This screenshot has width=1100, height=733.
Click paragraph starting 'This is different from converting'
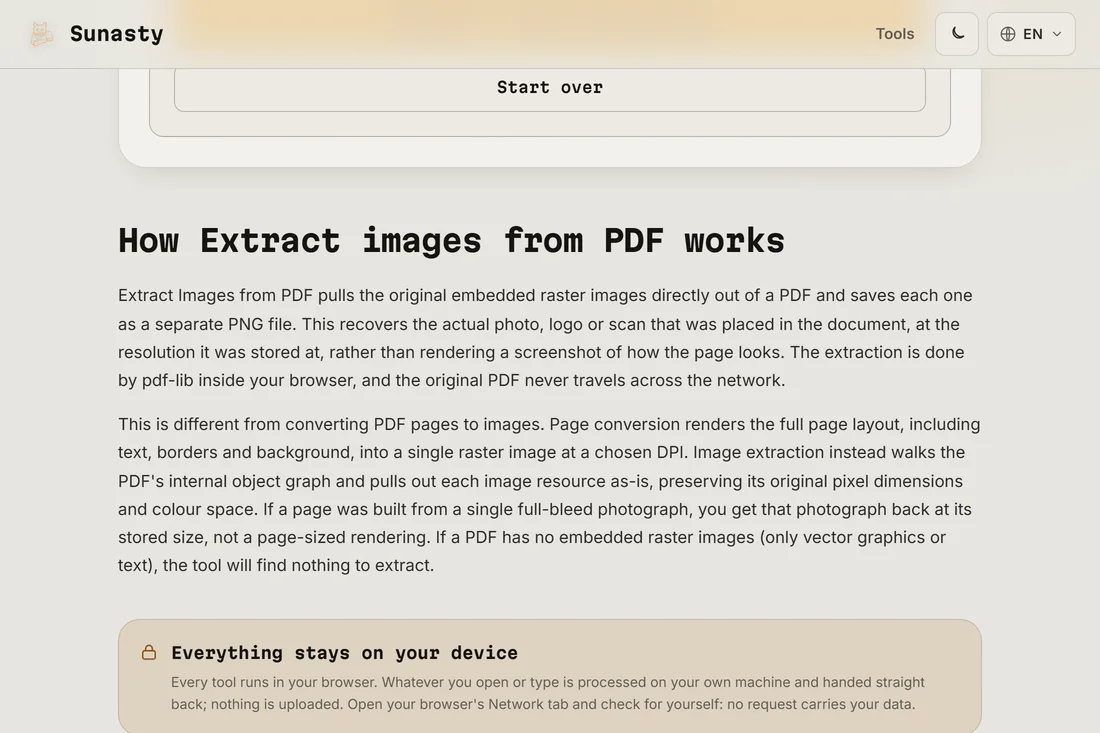tap(549, 495)
